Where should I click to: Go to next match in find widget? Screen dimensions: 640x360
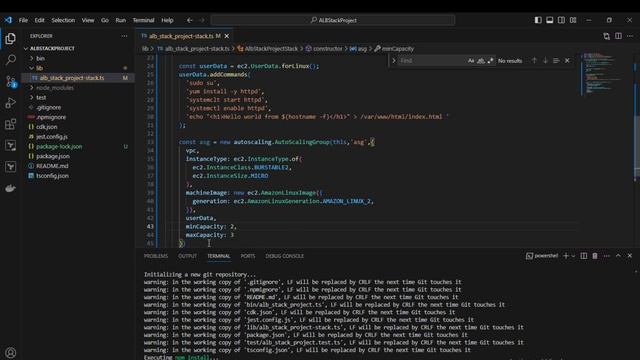pyautogui.click(x=545, y=60)
